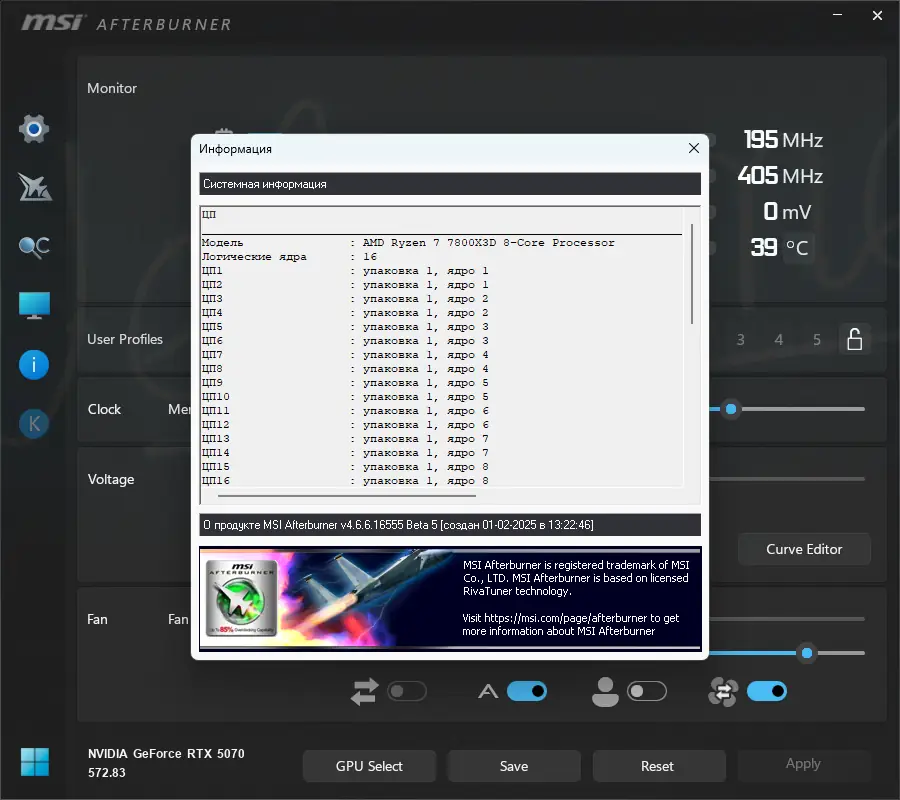Turn off the fan sync switch
The image size is (900, 800).
point(767,691)
